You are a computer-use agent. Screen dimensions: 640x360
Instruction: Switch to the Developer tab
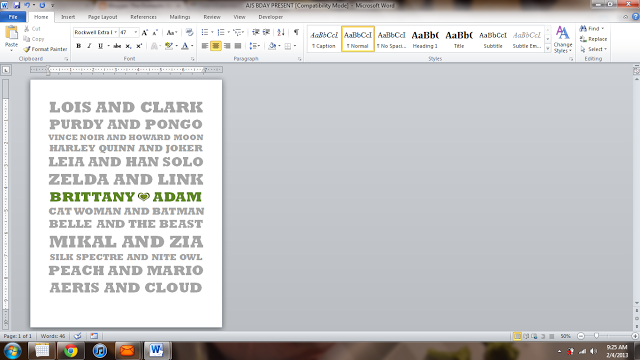270,17
